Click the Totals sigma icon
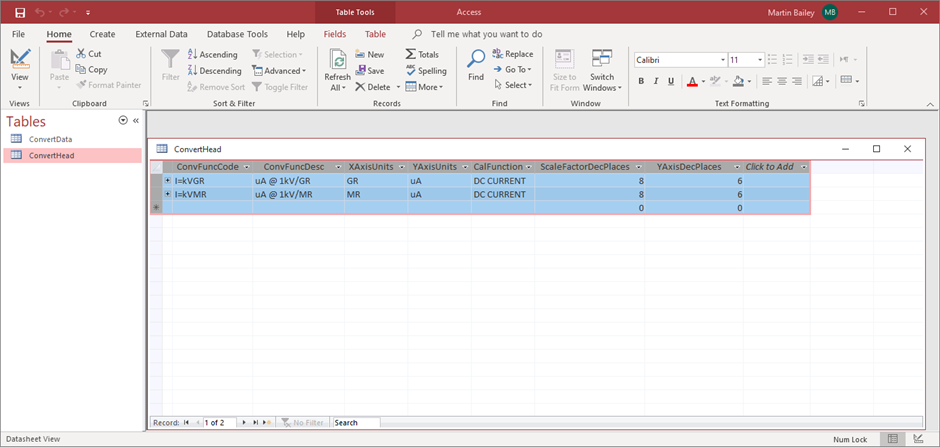The image size is (940, 447). coord(411,55)
